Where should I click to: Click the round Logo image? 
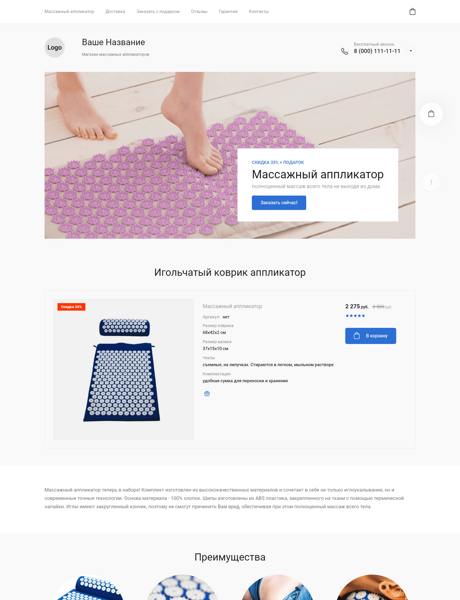tap(54, 47)
